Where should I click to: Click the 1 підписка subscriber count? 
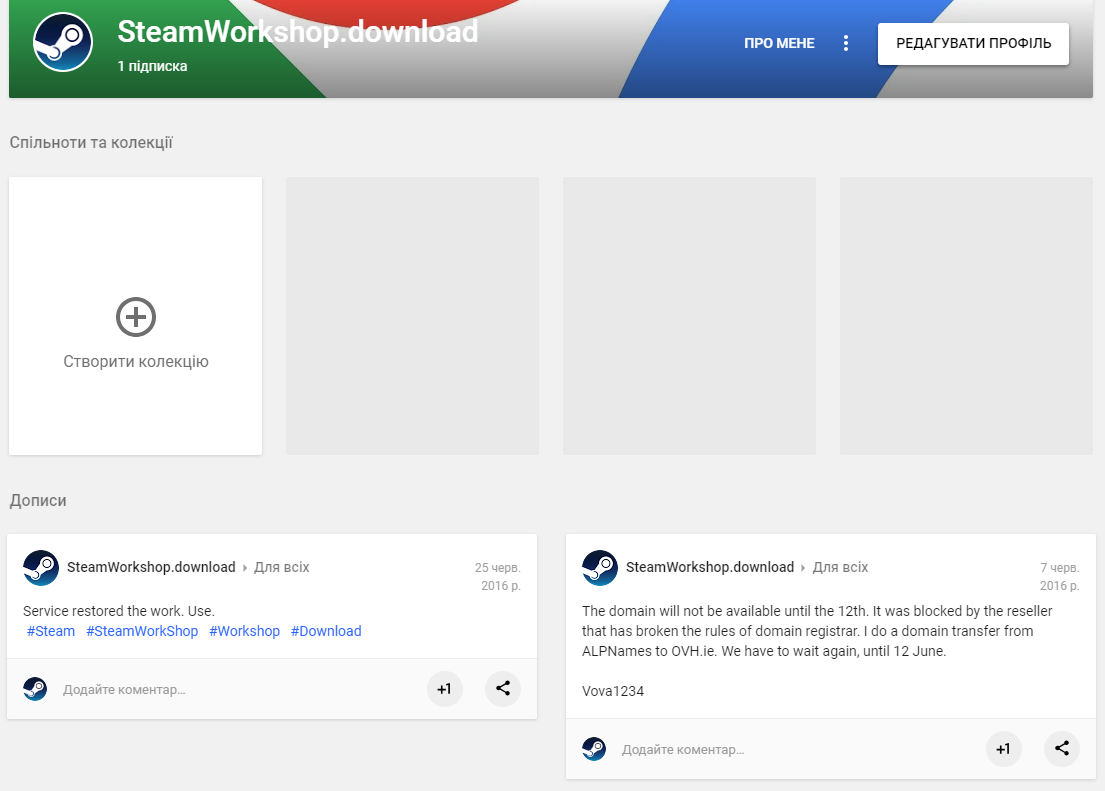[152, 66]
